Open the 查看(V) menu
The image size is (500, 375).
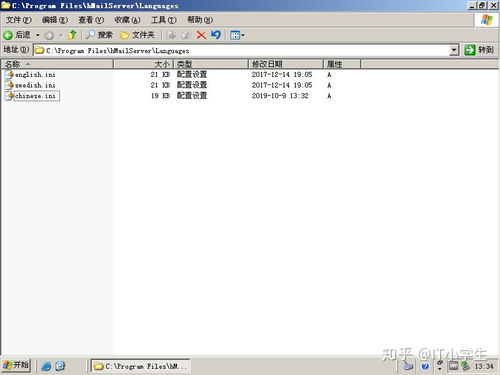click(91, 20)
